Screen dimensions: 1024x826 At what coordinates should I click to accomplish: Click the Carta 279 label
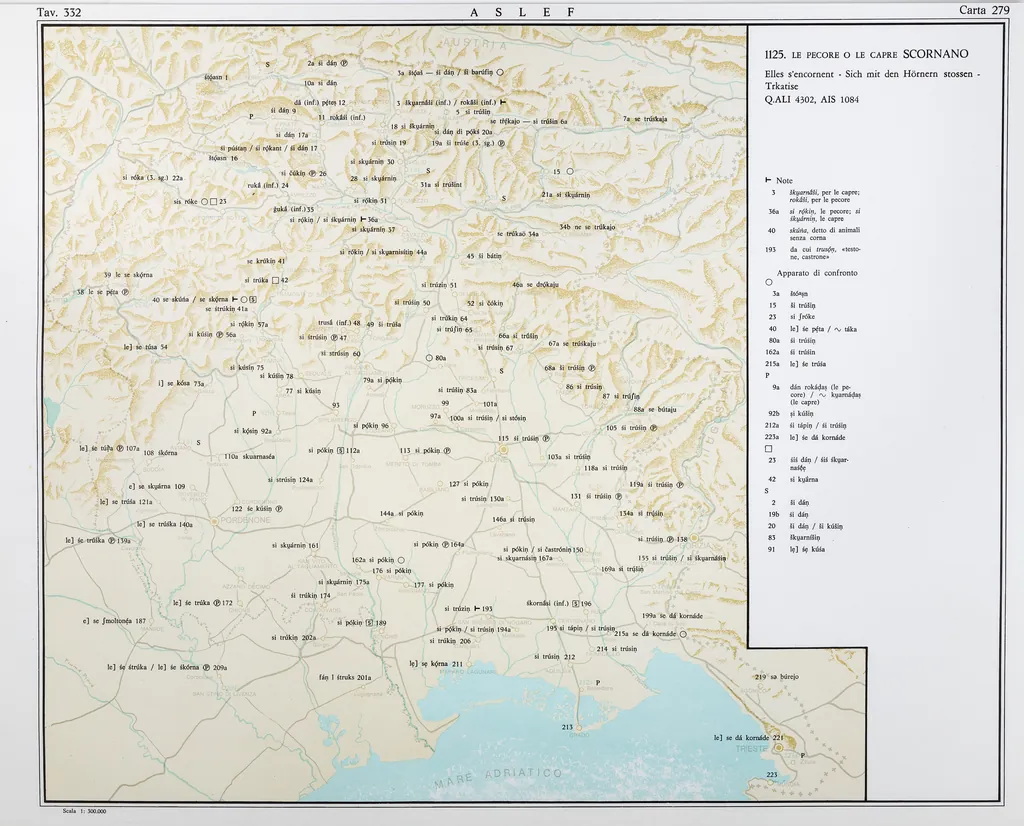(x=984, y=11)
